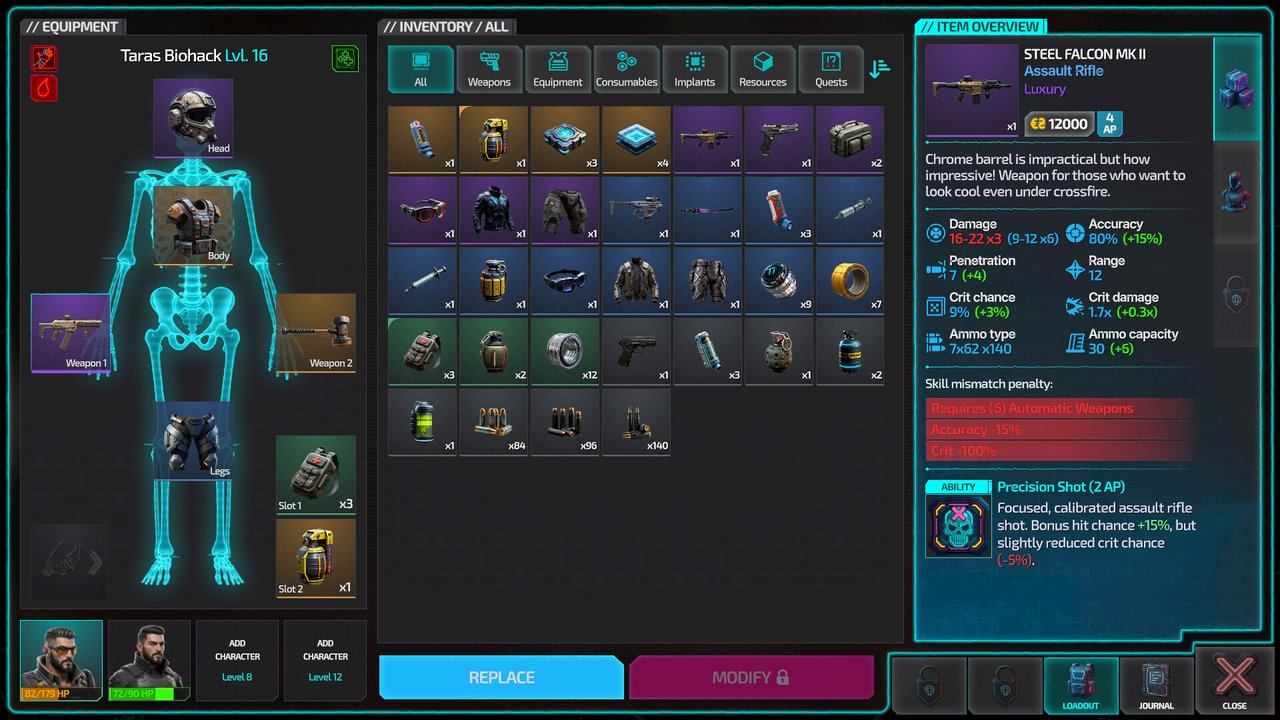Open the Consumables inventory tab

point(626,69)
